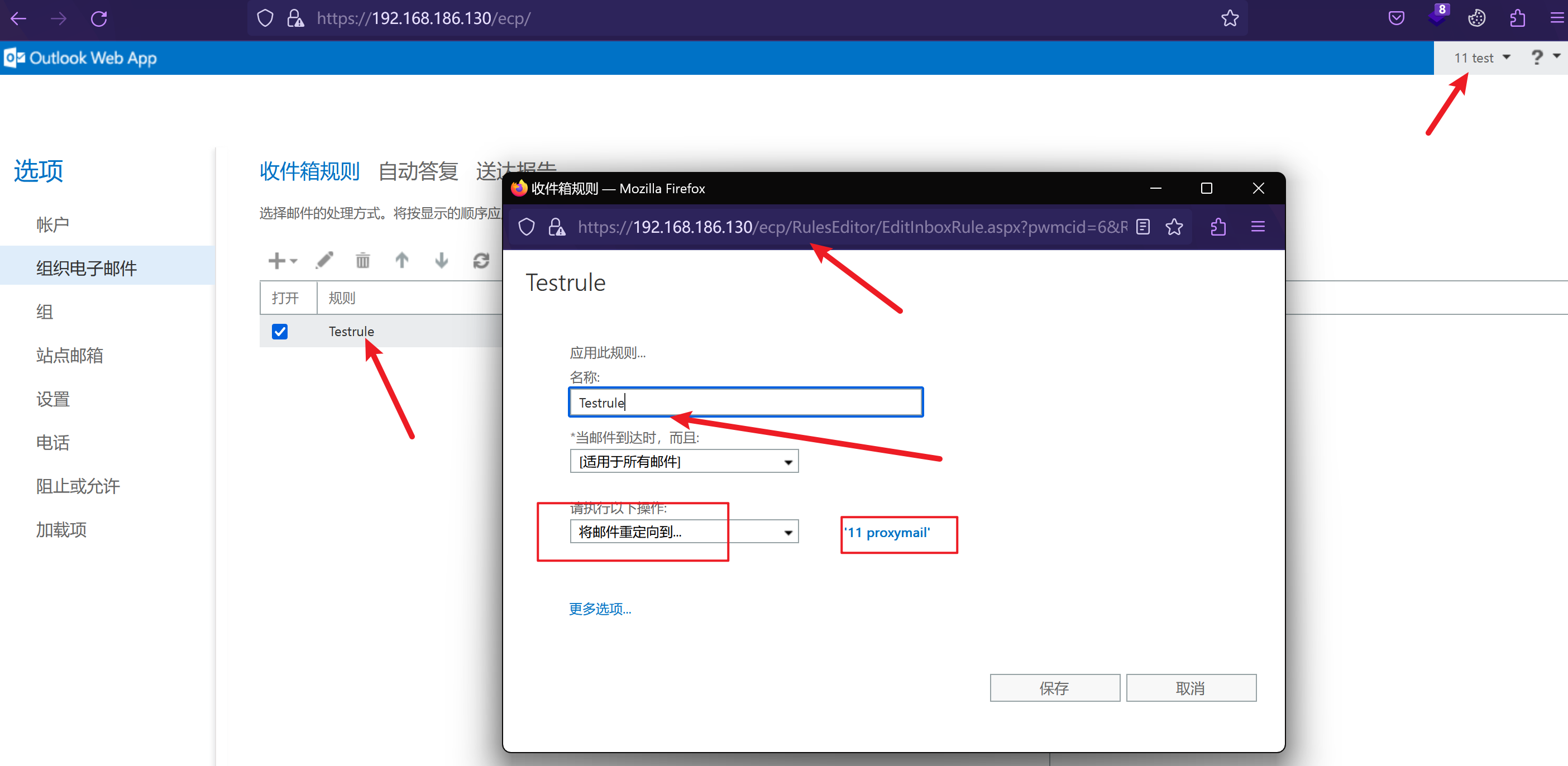This screenshot has height=766, width=1568.
Task: Bookmark the page with main window star icon
Action: coord(1230,18)
